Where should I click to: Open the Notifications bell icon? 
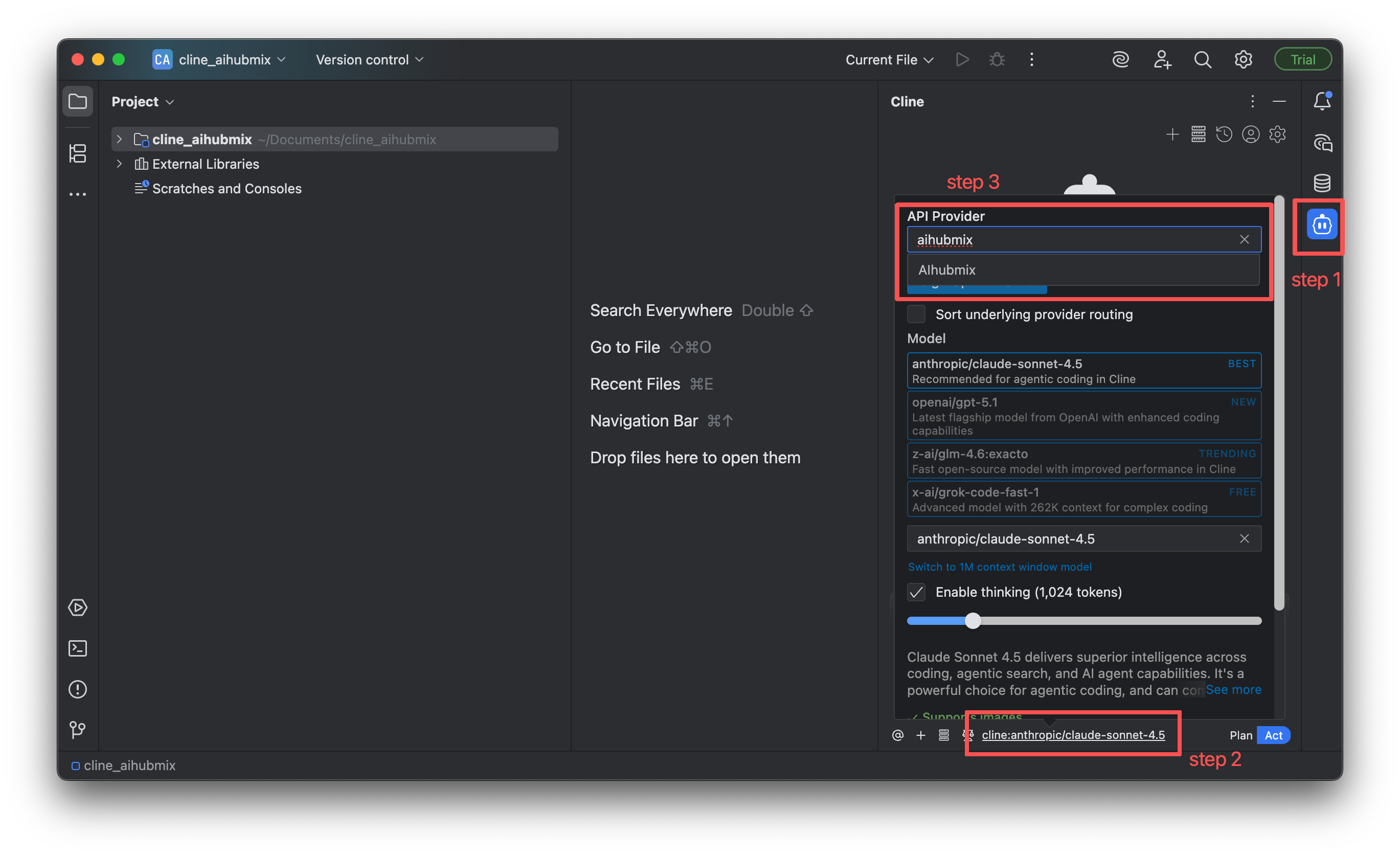[x=1322, y=101]
